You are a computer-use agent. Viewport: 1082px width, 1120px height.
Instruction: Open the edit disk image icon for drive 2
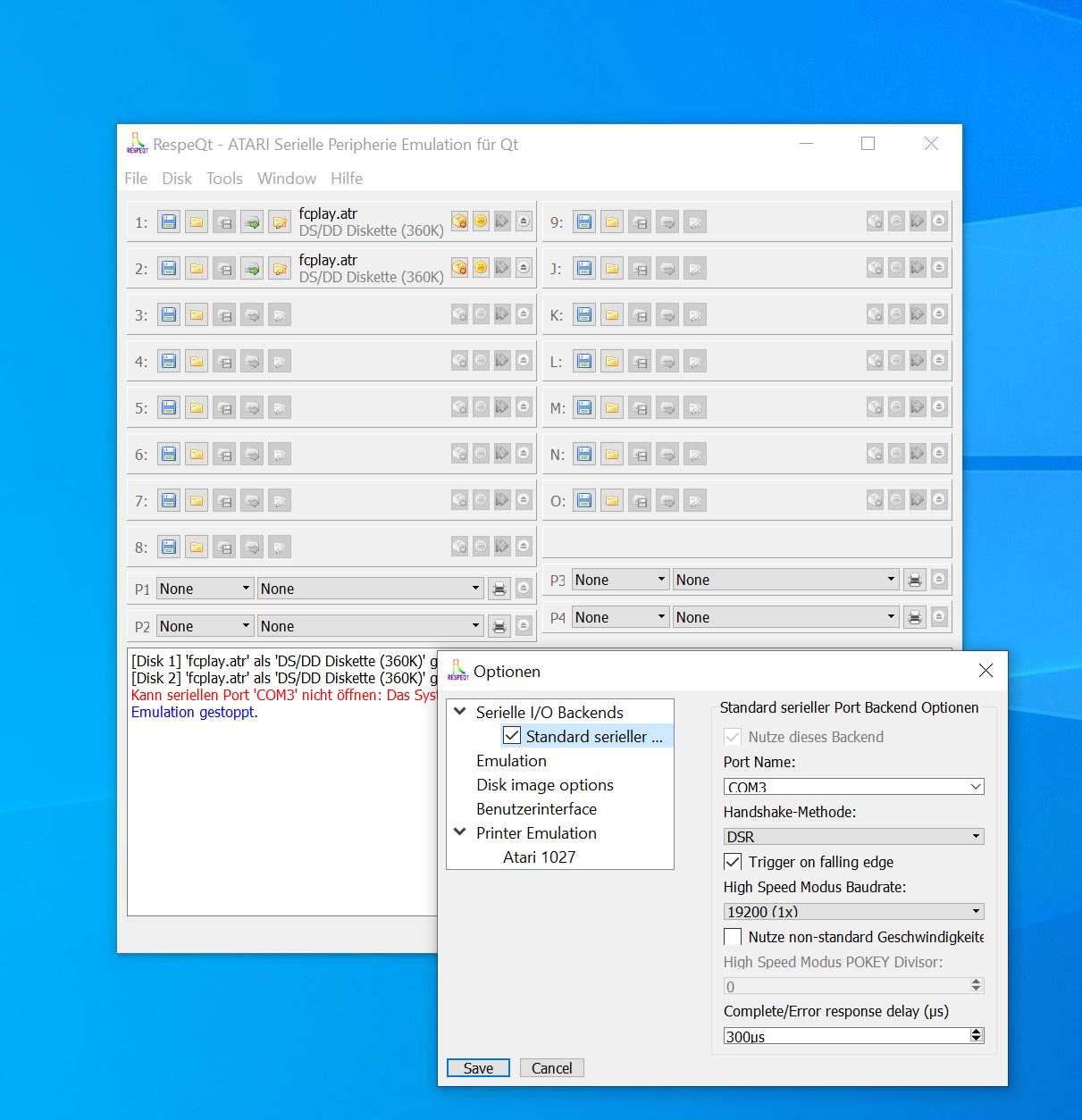coord(280,268)
